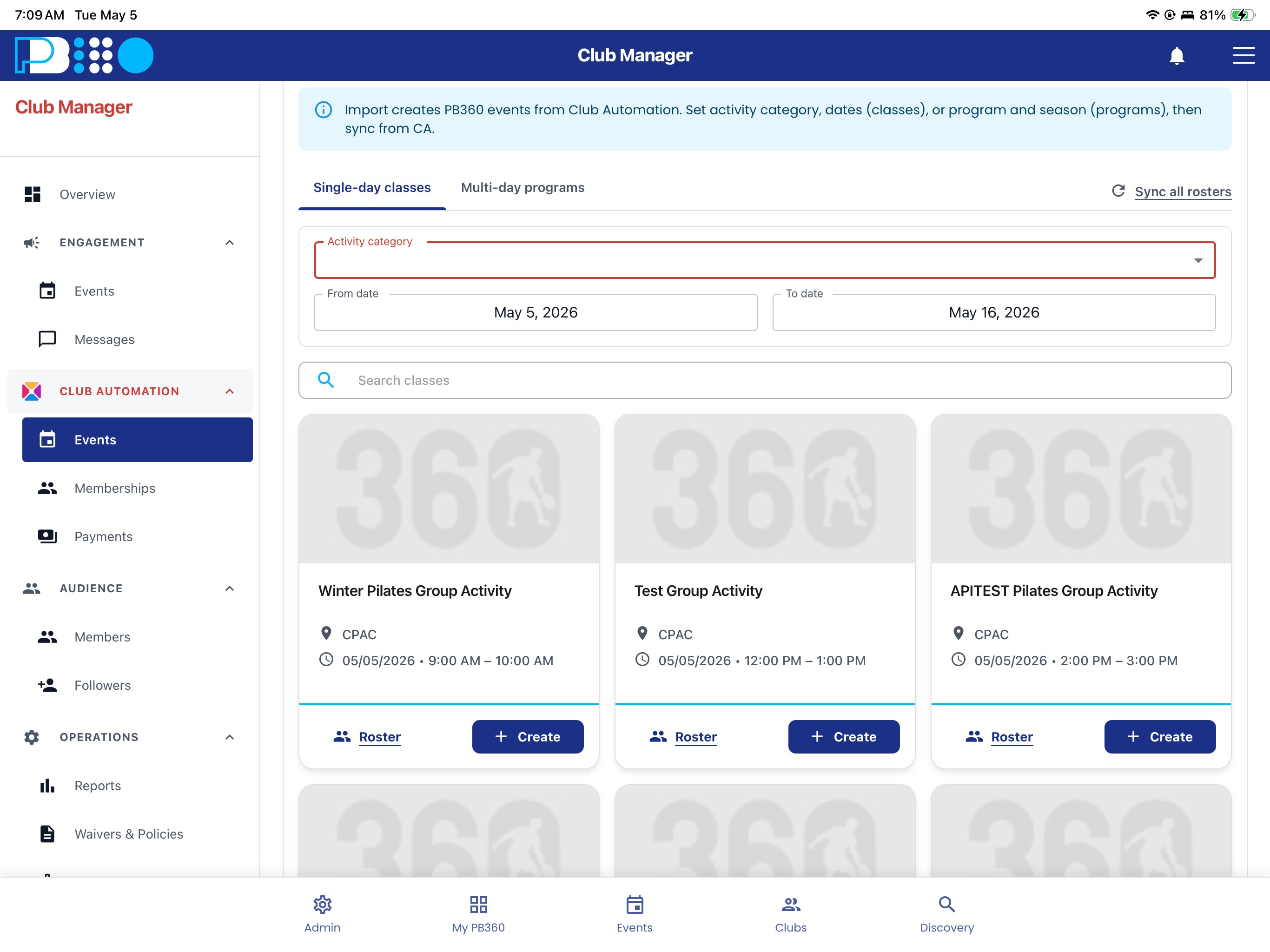Open Payments in the sidebar
Viewport: 1270px width, 952px height.
[x=137, y=536]
